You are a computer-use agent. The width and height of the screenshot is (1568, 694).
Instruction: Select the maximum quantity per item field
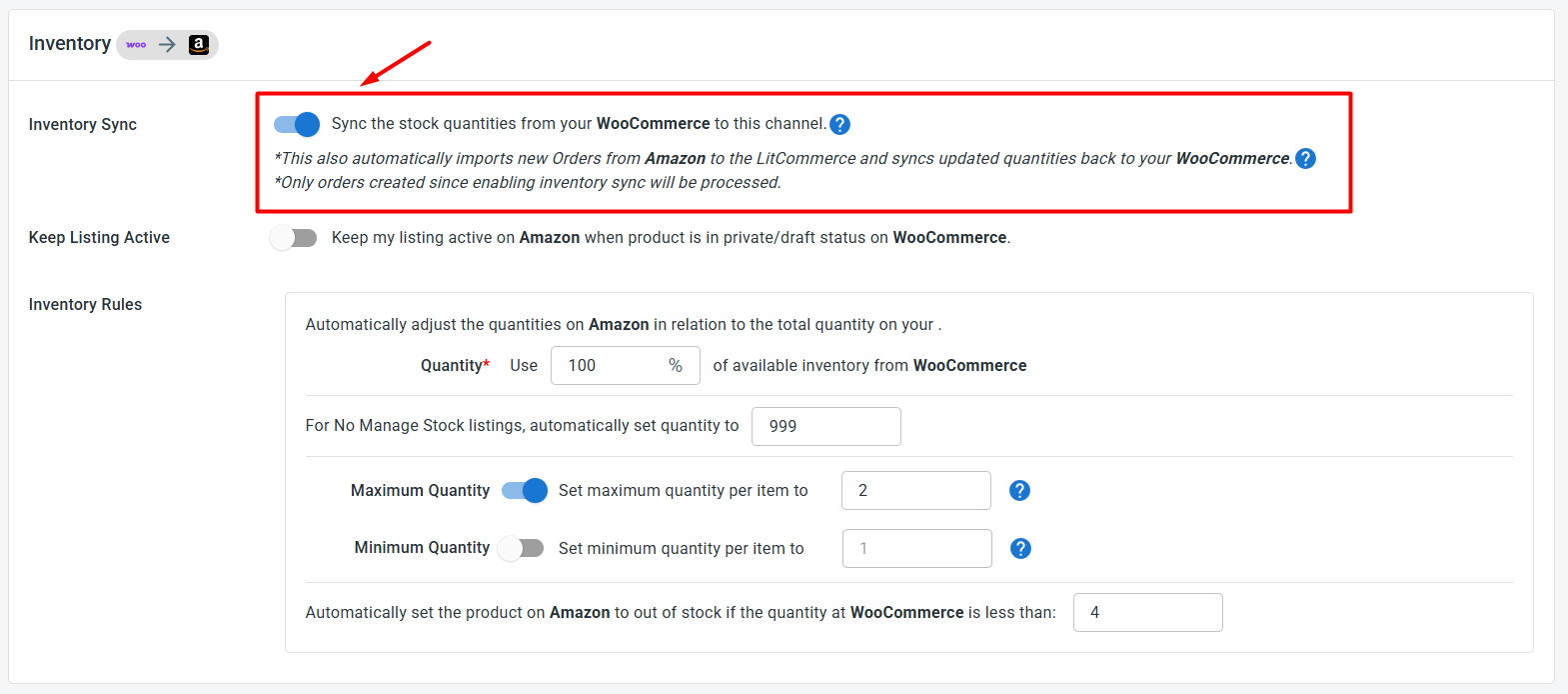pyautogui.click(x=916, y=491)
